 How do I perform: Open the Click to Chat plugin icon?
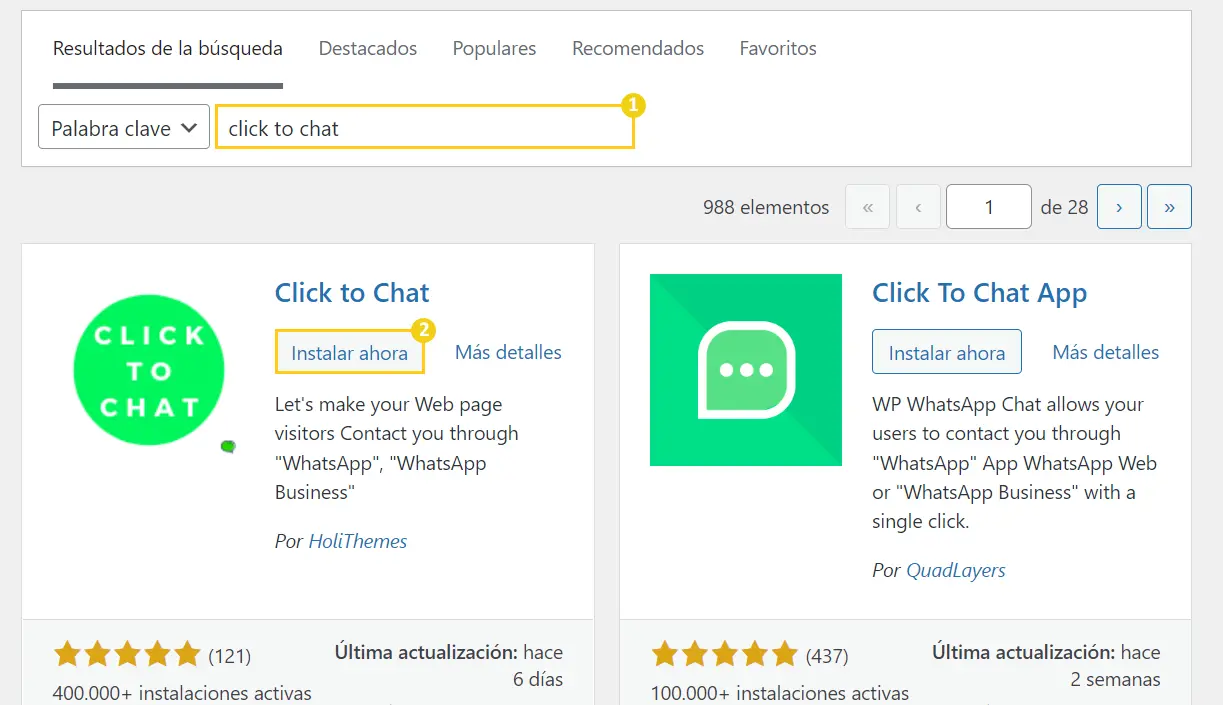click(149, 370)
